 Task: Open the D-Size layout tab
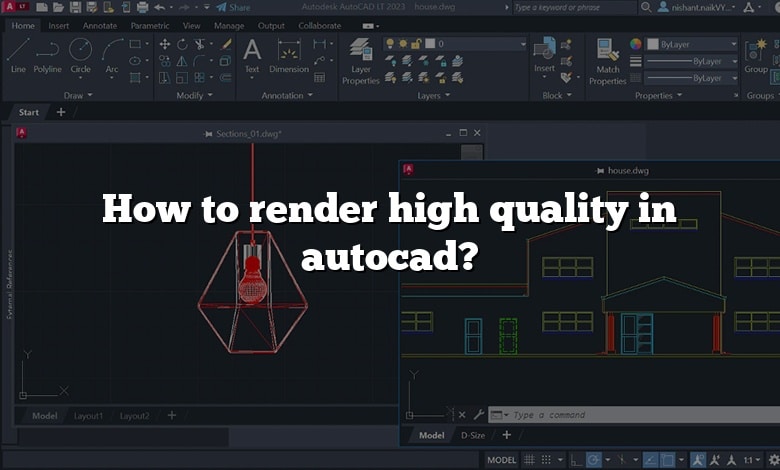pyautogui.click(x=472, y=435)
